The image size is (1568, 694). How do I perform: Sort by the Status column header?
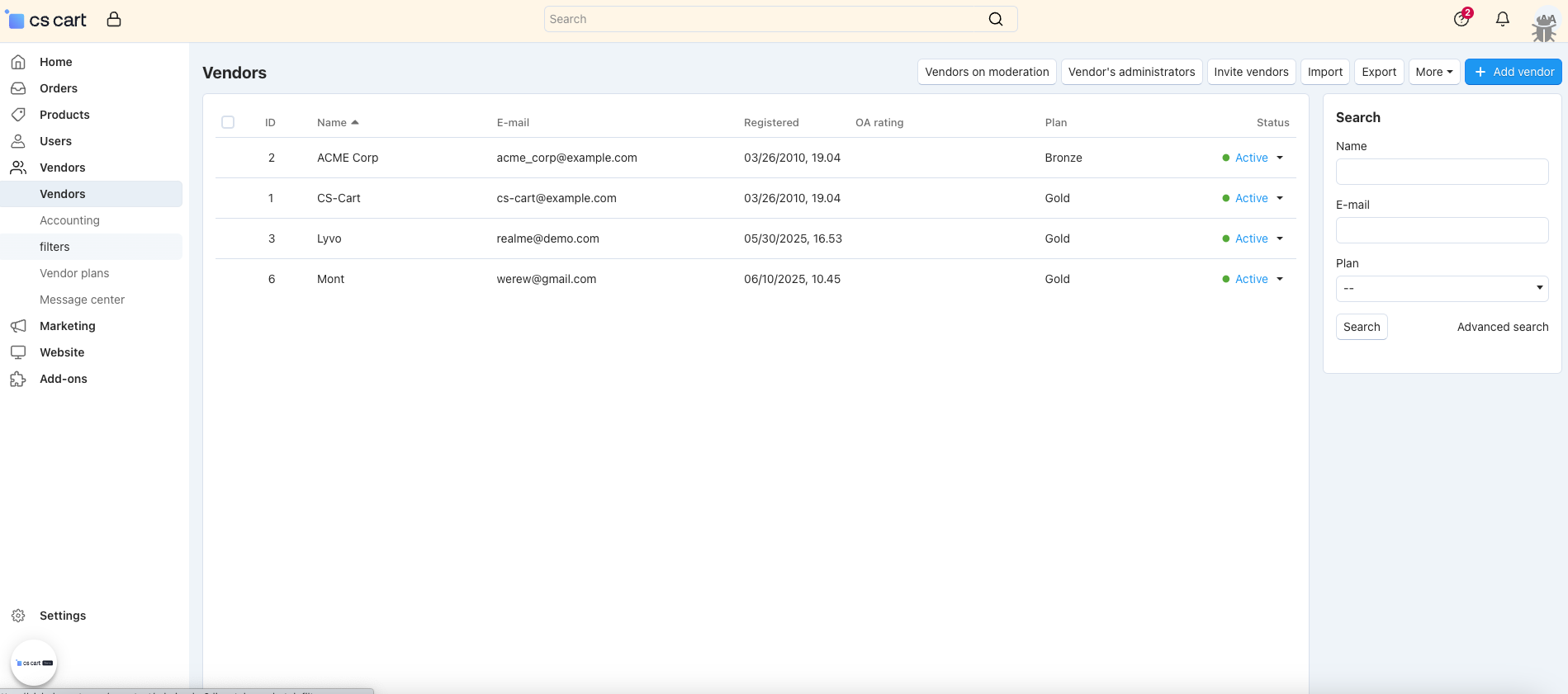pos(1272,122)
